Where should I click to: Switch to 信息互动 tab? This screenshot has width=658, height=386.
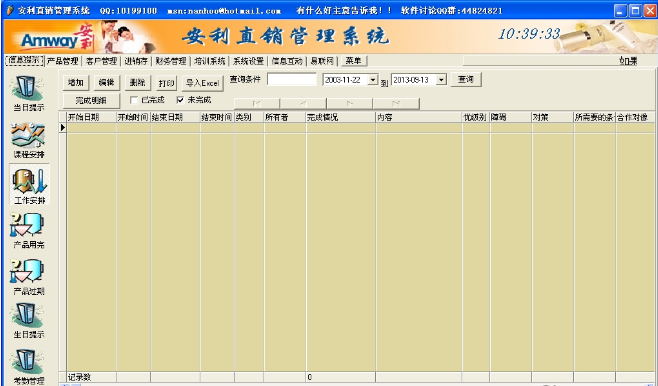coord(287,61)
